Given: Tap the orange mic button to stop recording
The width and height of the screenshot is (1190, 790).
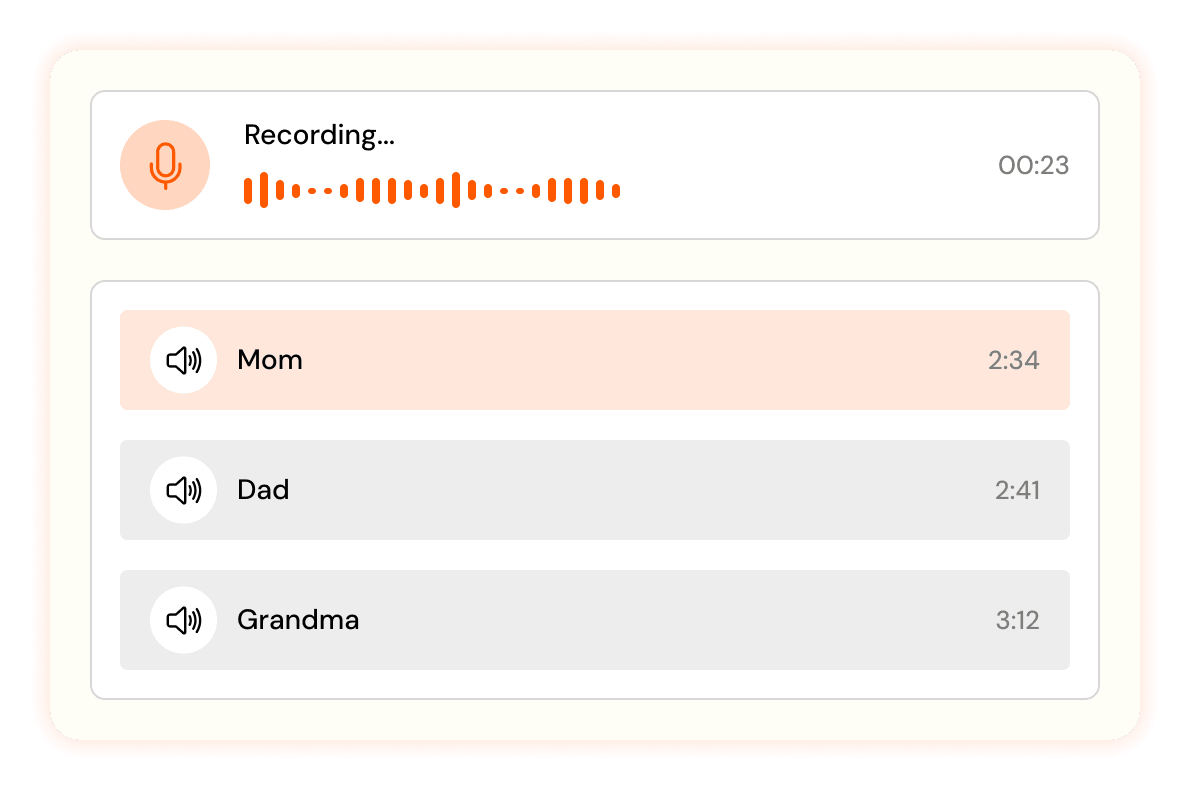Looking at the screenshot, I should click(x=164, y=164).
